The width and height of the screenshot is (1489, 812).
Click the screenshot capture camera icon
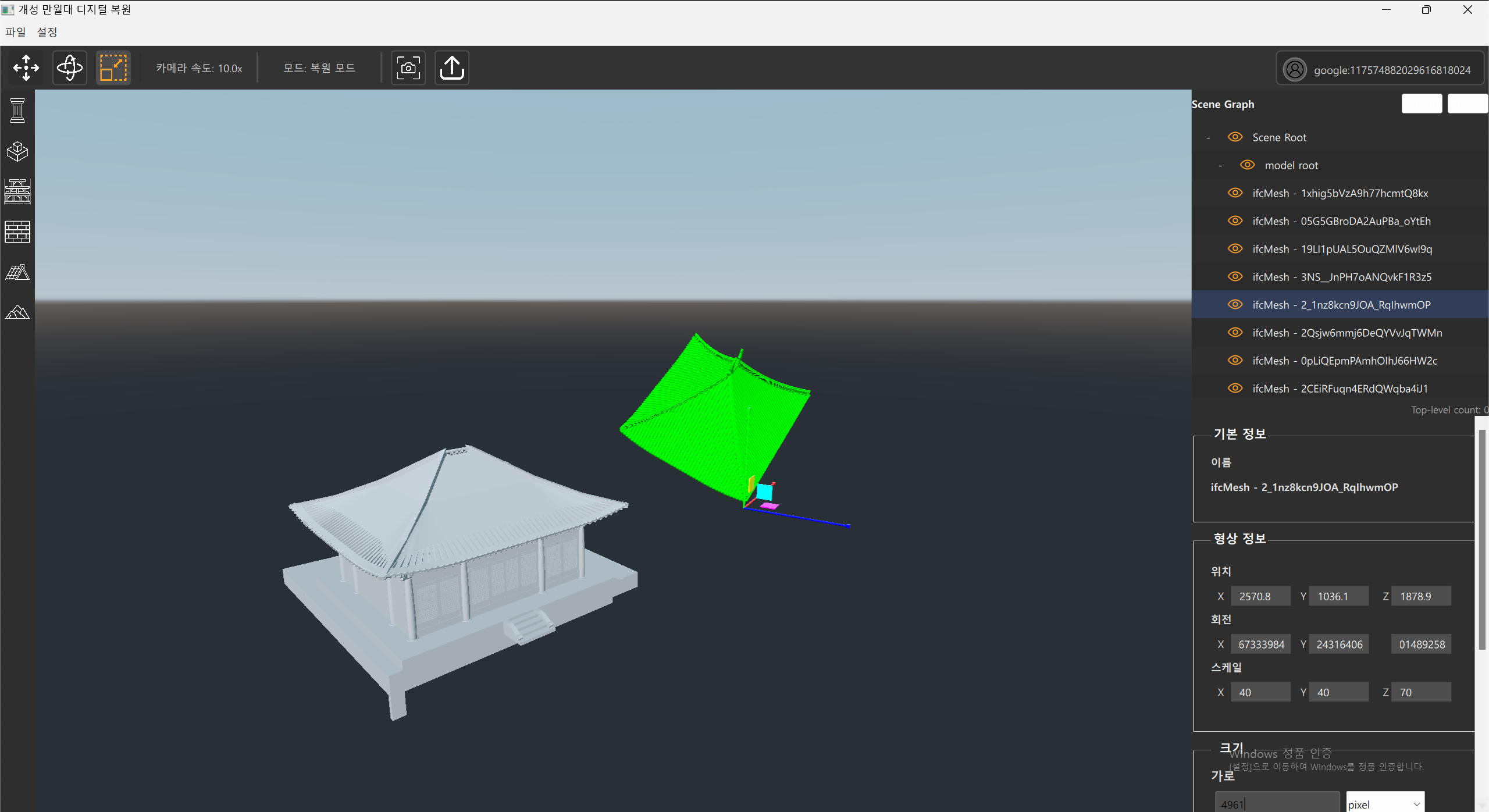(408, 68)
